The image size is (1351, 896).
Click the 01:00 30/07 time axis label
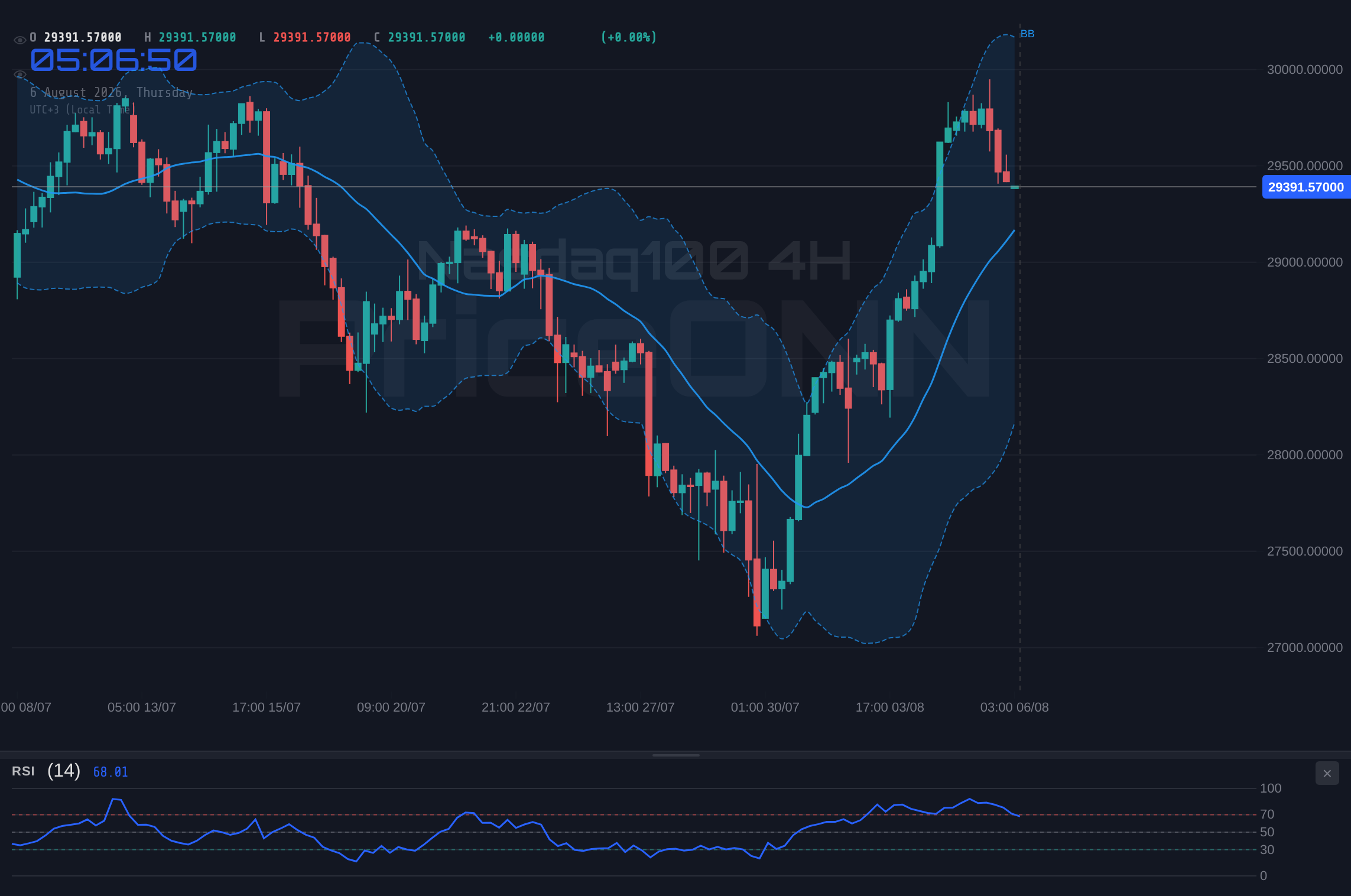[765, 707]
